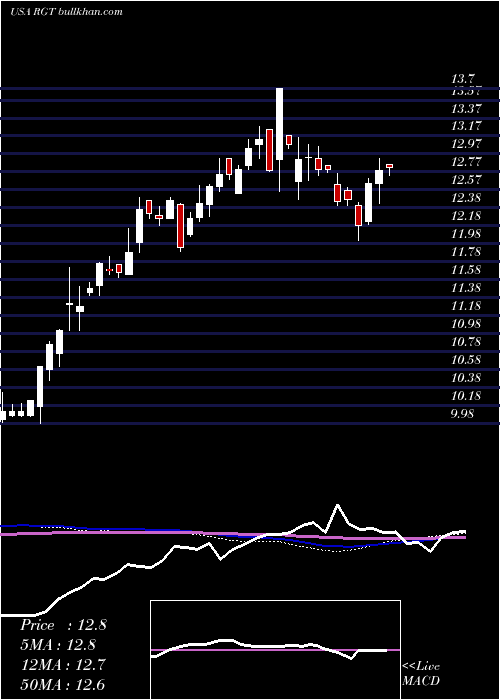Click inside the Live MACD inset chart box
500x700 pixels.
click(275, 650)
